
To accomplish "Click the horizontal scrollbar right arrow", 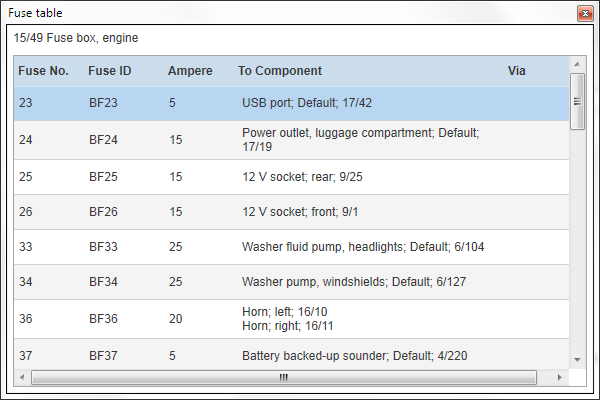I will point(560,377).
